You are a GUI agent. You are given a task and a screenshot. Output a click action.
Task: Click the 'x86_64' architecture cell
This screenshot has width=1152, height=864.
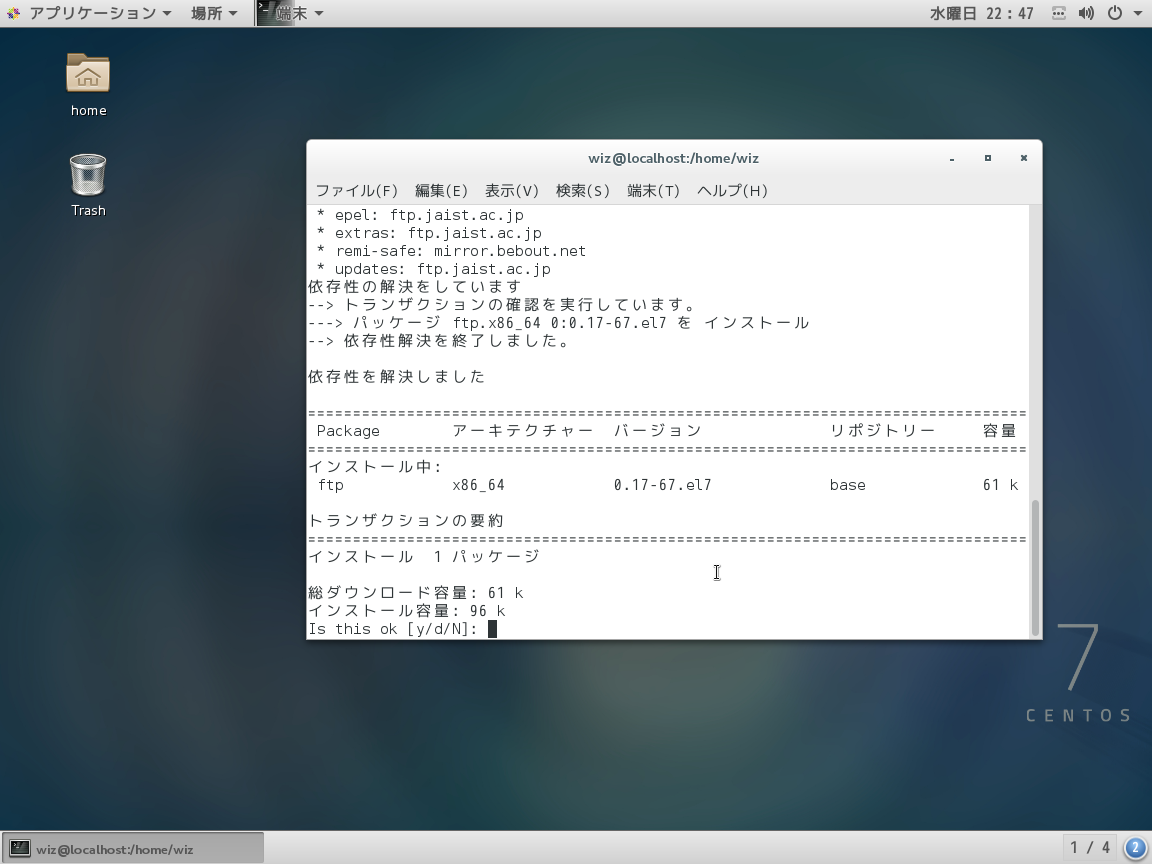478,485
